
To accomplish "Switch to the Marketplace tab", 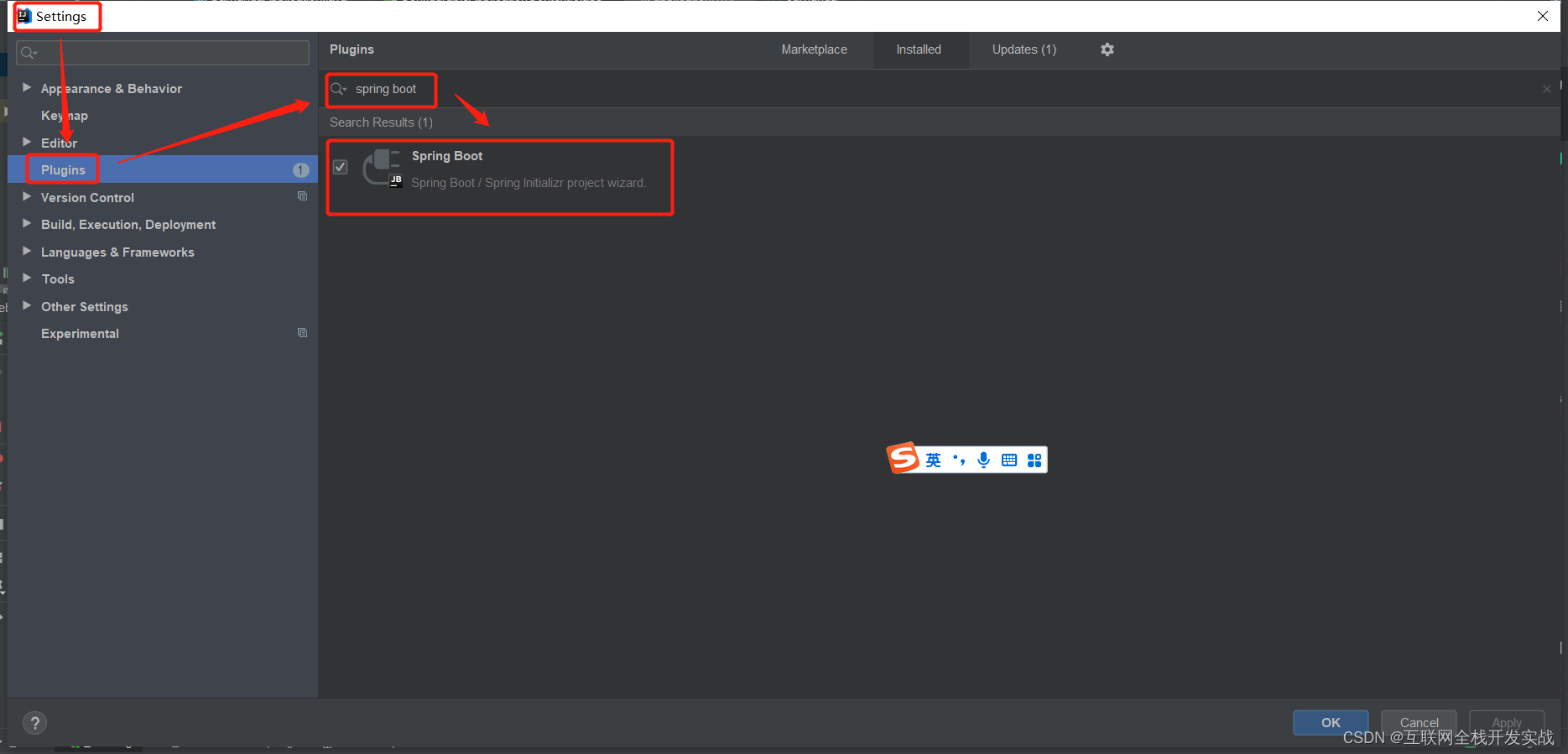I will point(814,49).
